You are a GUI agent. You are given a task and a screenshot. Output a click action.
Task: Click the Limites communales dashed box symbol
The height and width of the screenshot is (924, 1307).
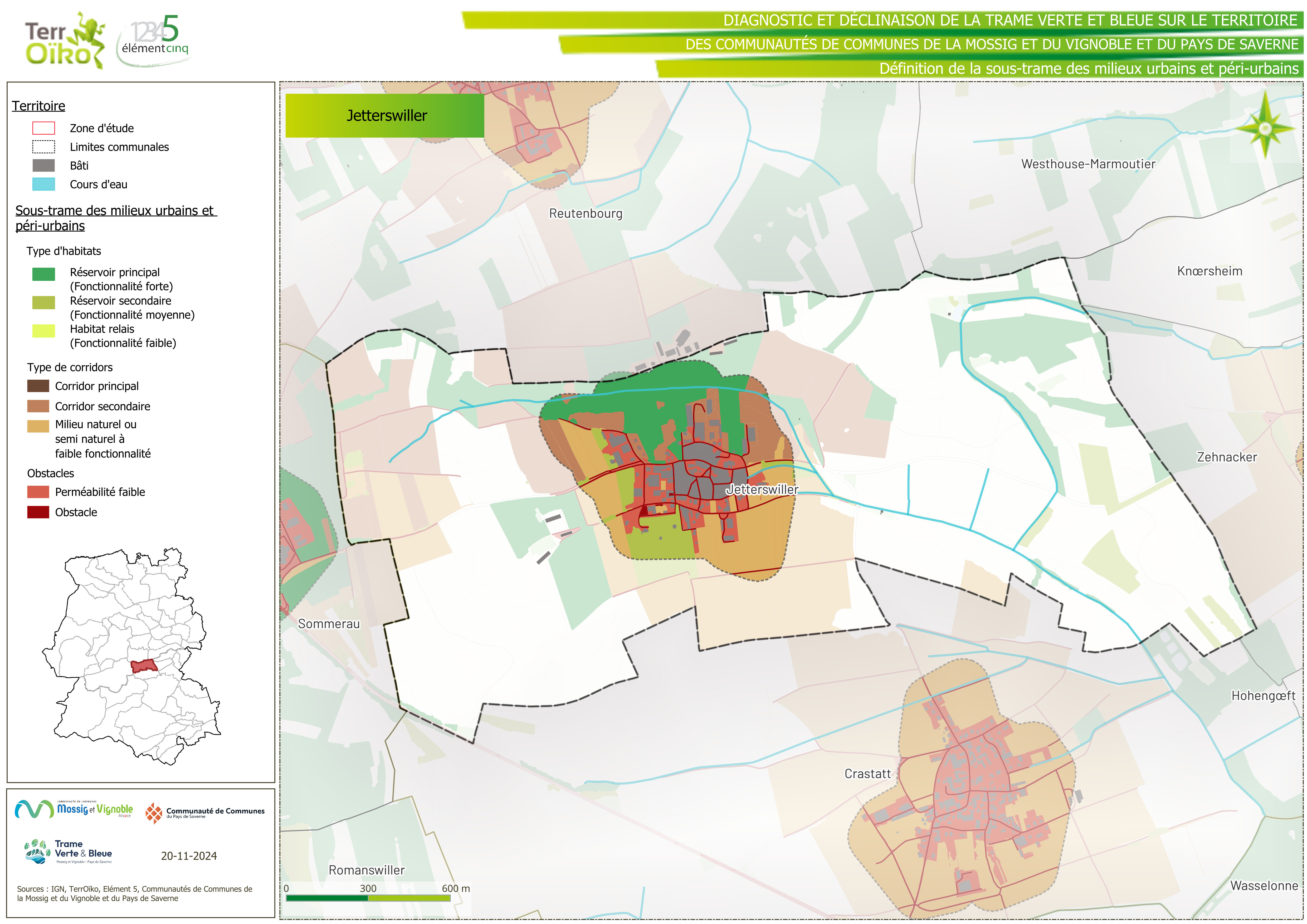click(x=44, y=147)
